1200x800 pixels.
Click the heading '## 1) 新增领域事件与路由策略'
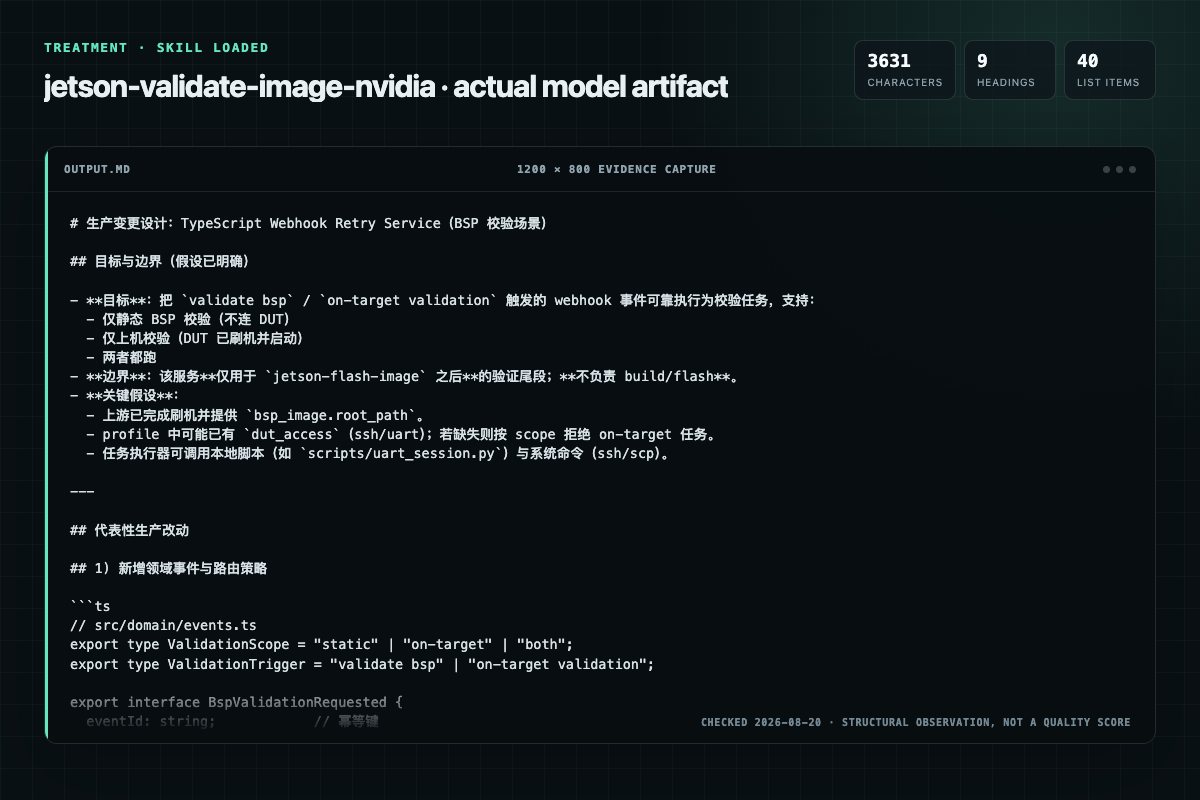click(168, 568)
